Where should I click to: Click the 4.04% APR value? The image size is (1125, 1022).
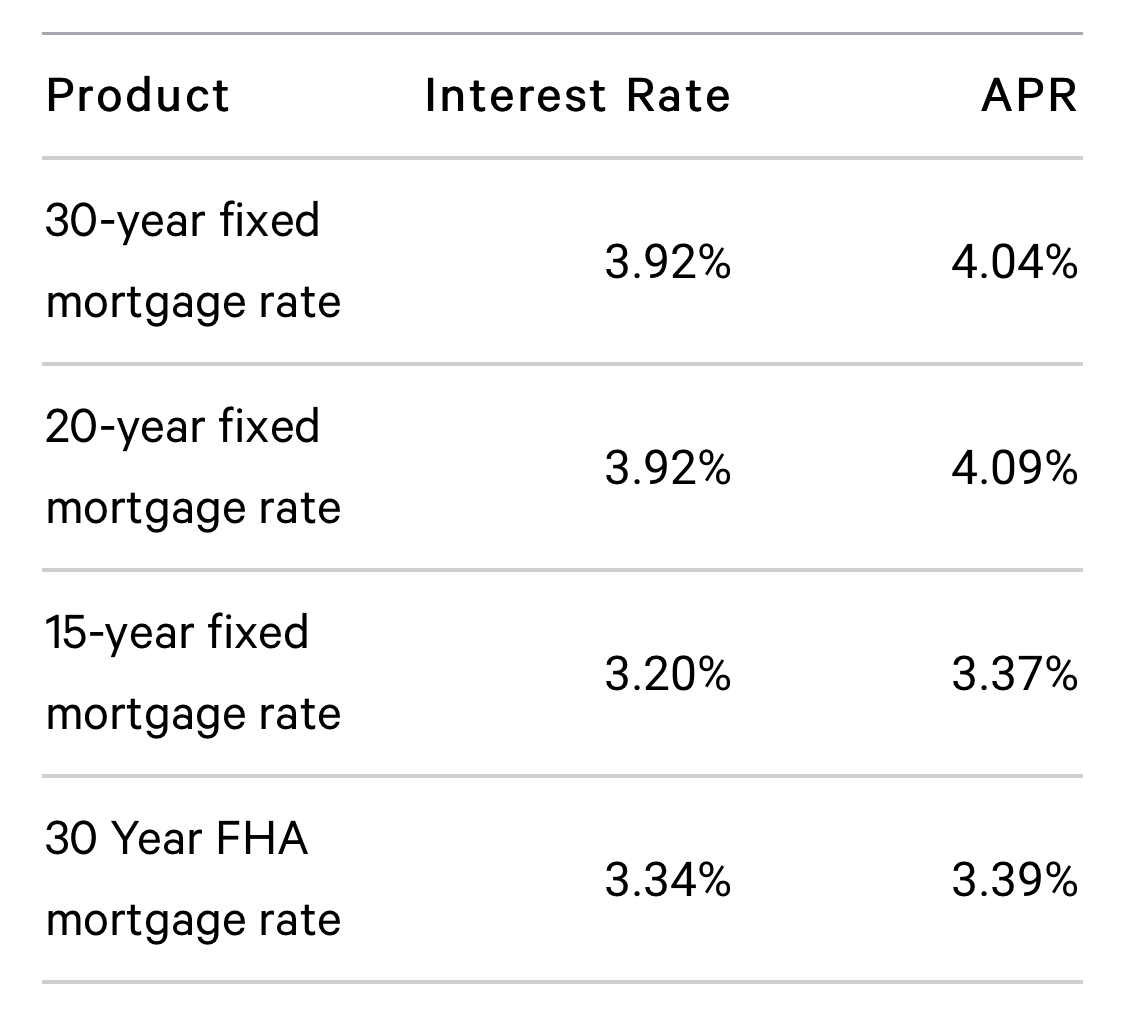click(1014, 263)
